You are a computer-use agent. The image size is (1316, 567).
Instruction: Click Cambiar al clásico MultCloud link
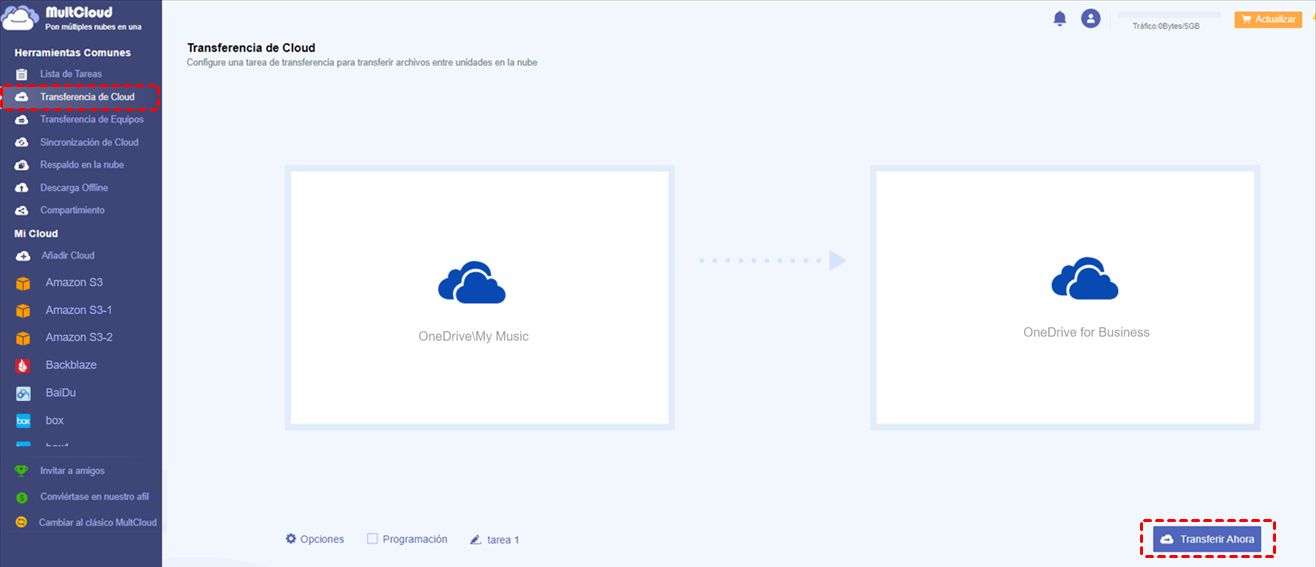(98, 522)
